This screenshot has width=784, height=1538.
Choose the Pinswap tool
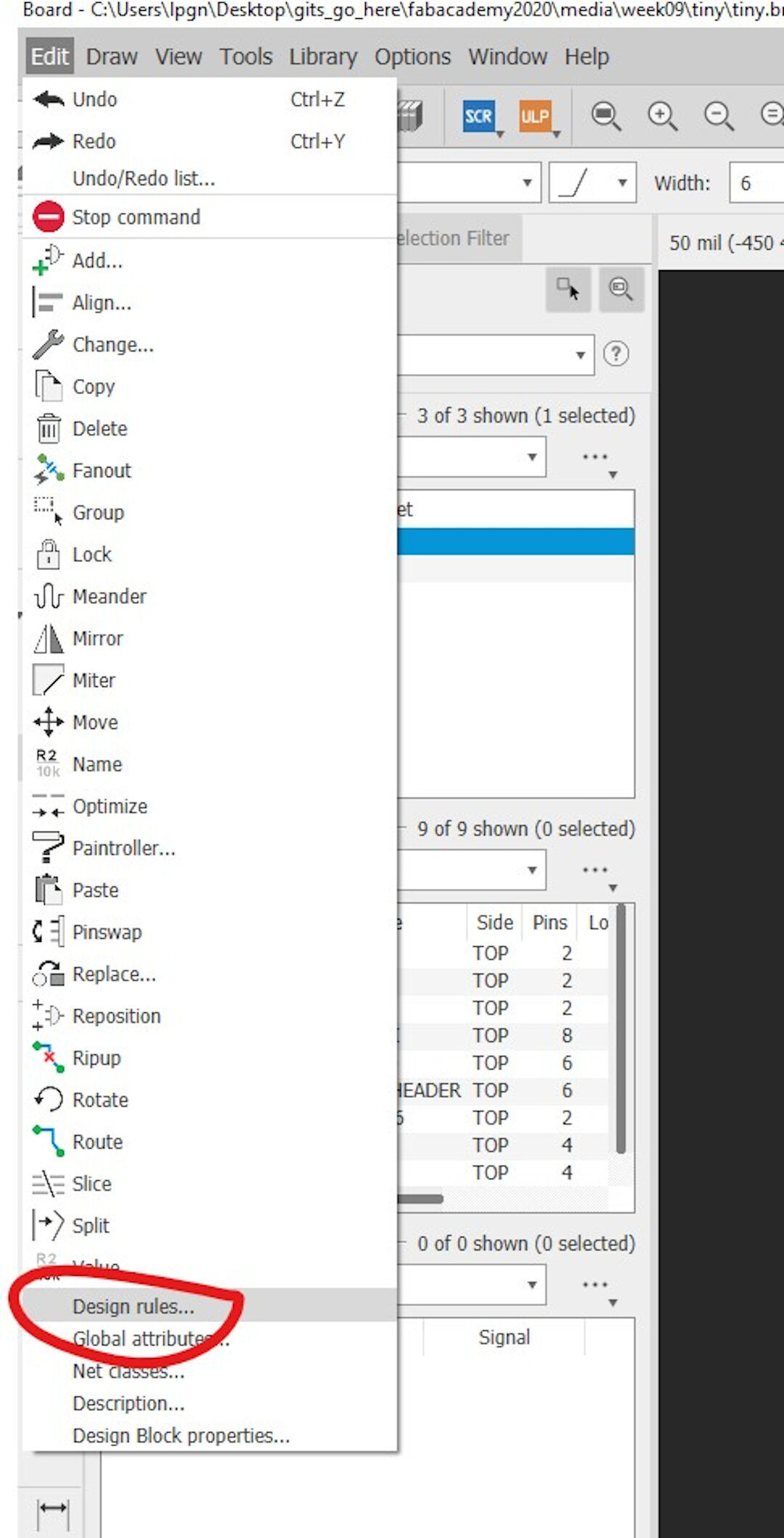[210, 932]
